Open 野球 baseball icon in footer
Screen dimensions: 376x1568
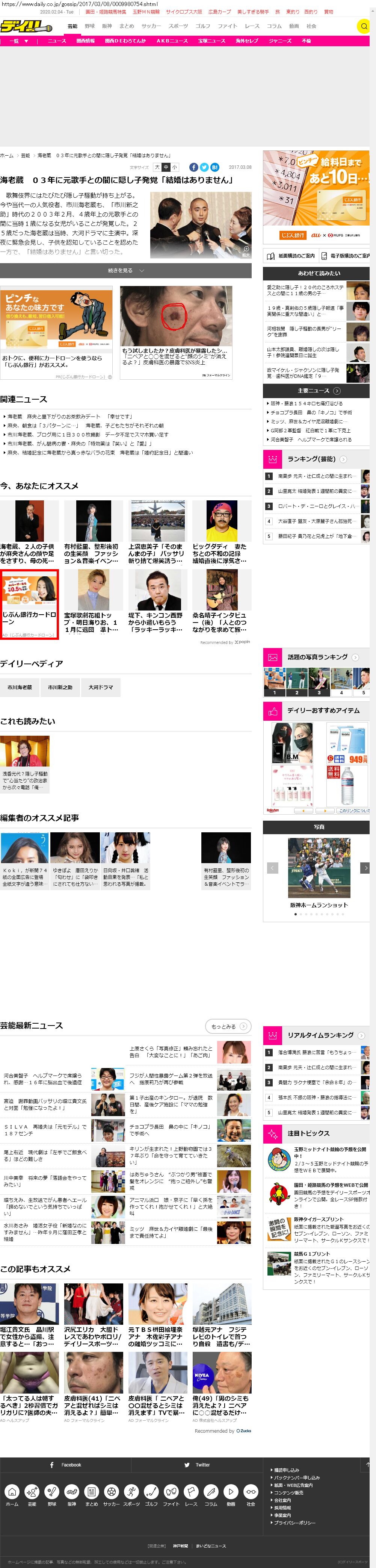pyautogui.click(x=52, y=1492)
